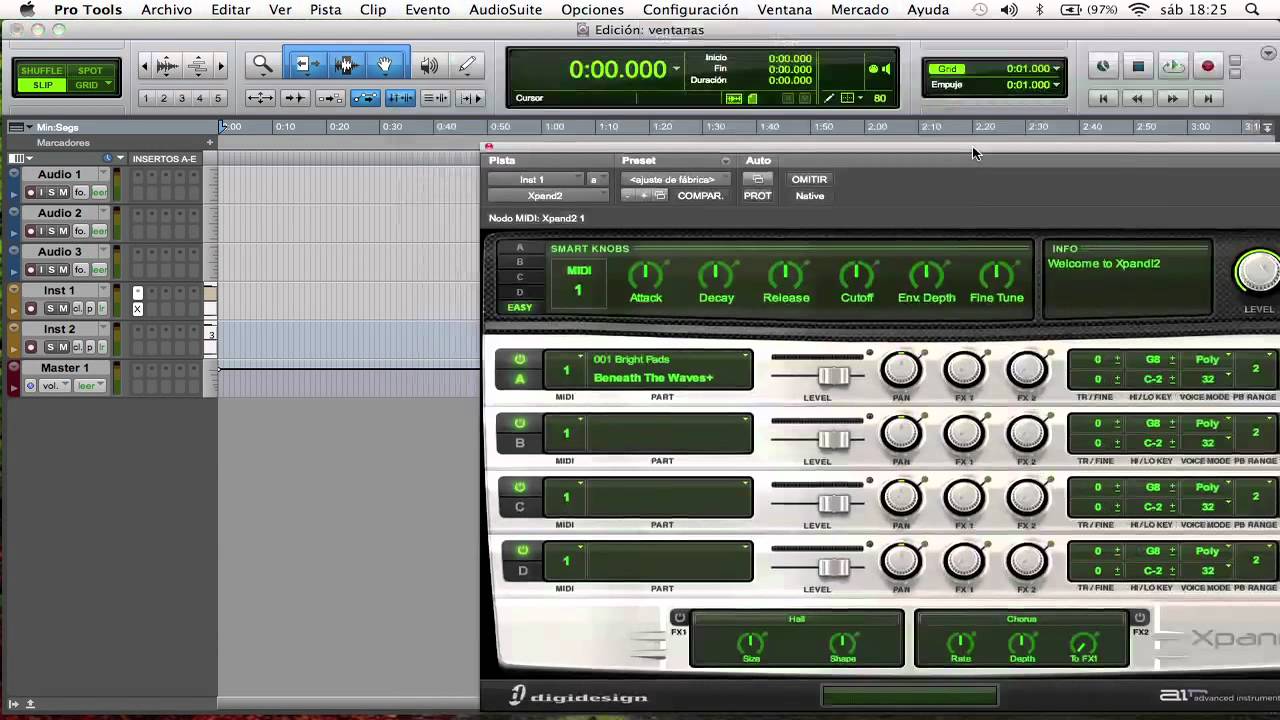This screenshot has height=720, width=1280.
Task: Mute the Inst 1 track
Action: (62, 308)
